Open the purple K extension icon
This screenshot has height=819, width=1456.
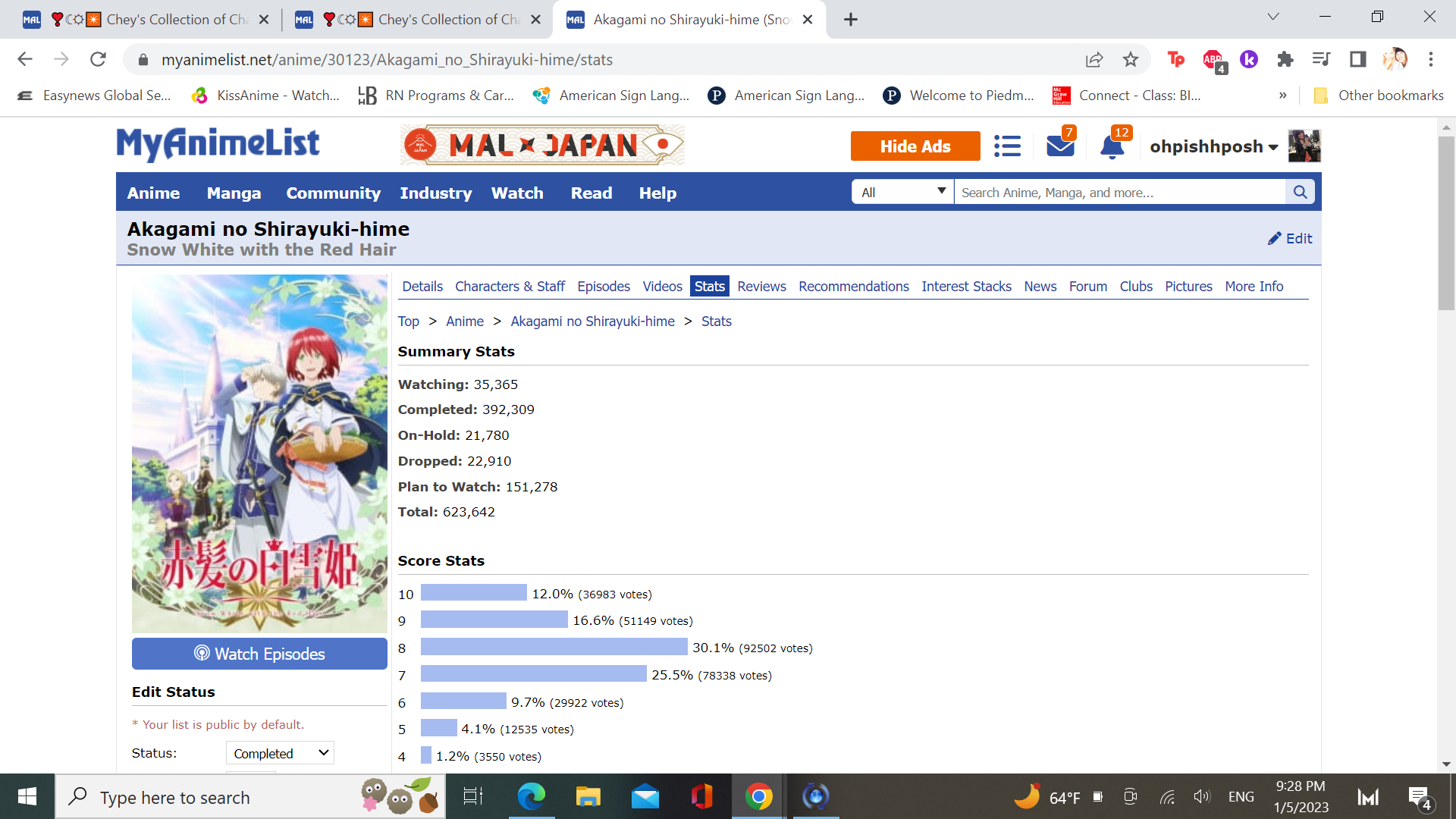(x=1249, y=59)
